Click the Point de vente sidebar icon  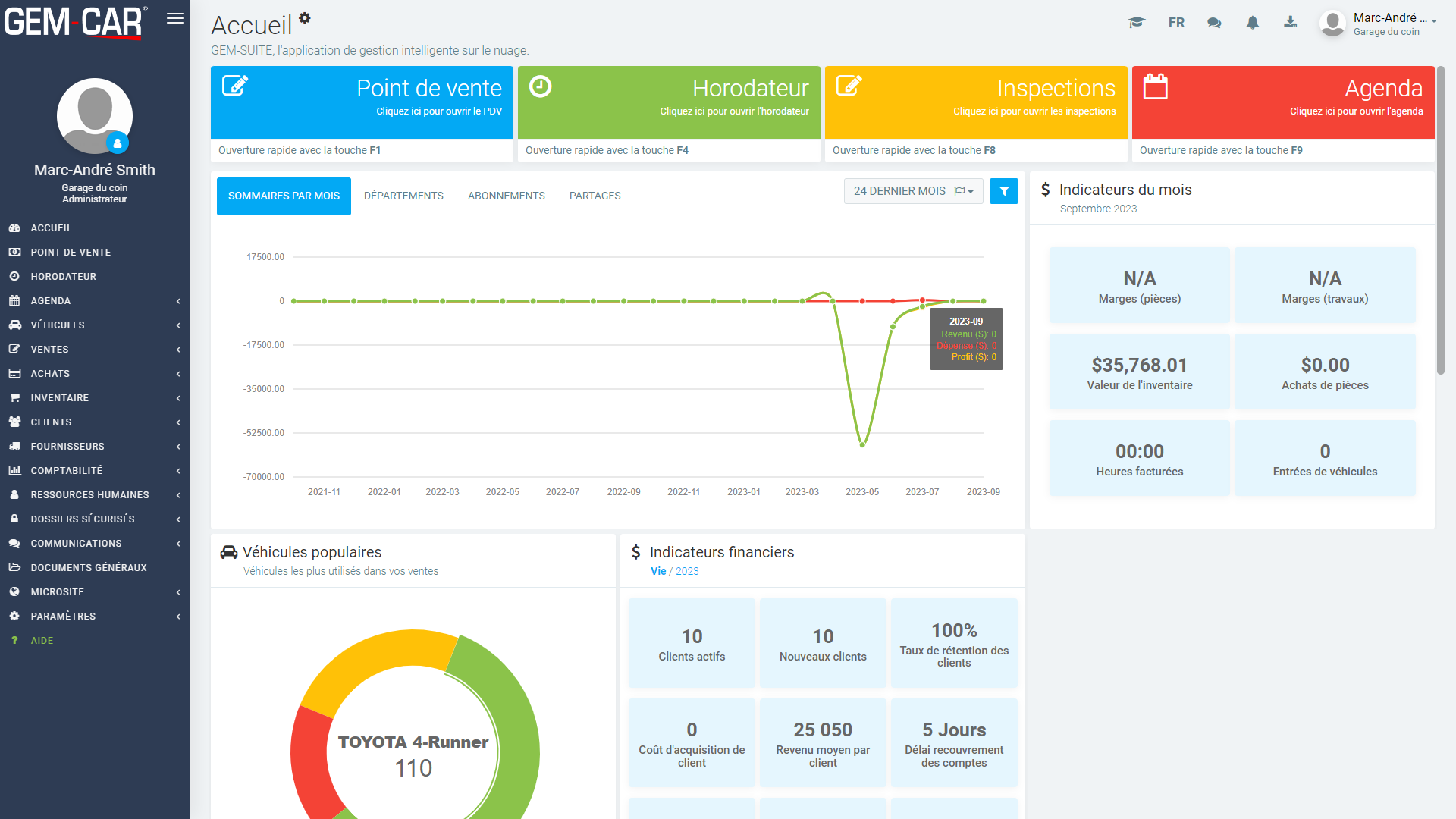pos(14,252)
